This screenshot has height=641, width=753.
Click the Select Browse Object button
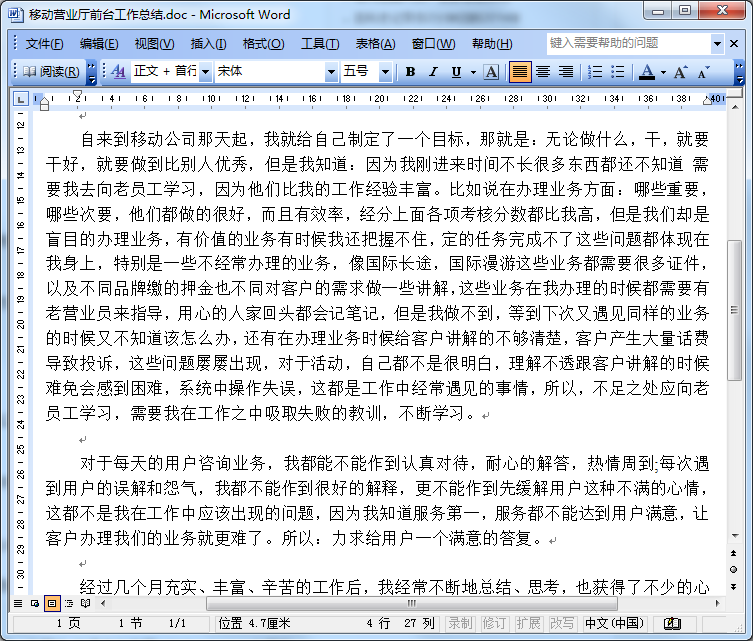(734, 570)
